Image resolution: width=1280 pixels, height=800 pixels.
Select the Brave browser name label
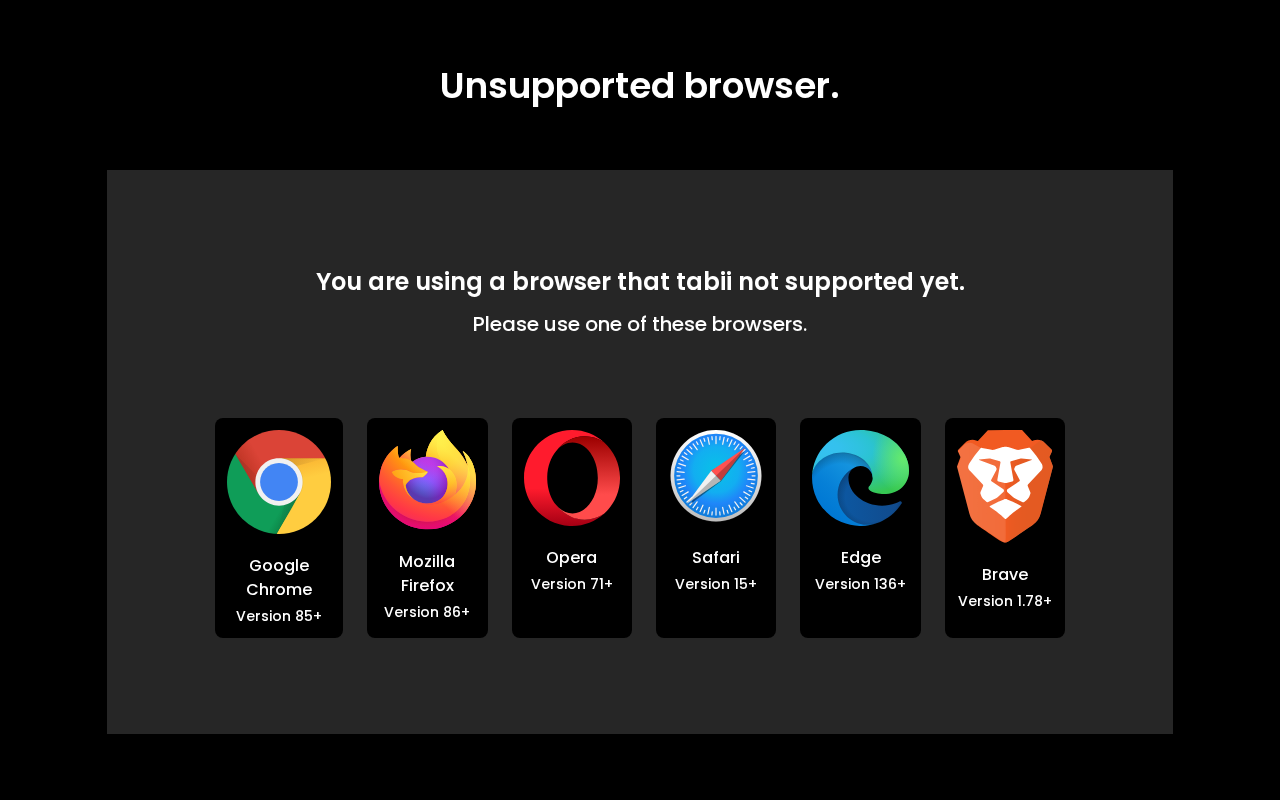(x=1005, y=575)
